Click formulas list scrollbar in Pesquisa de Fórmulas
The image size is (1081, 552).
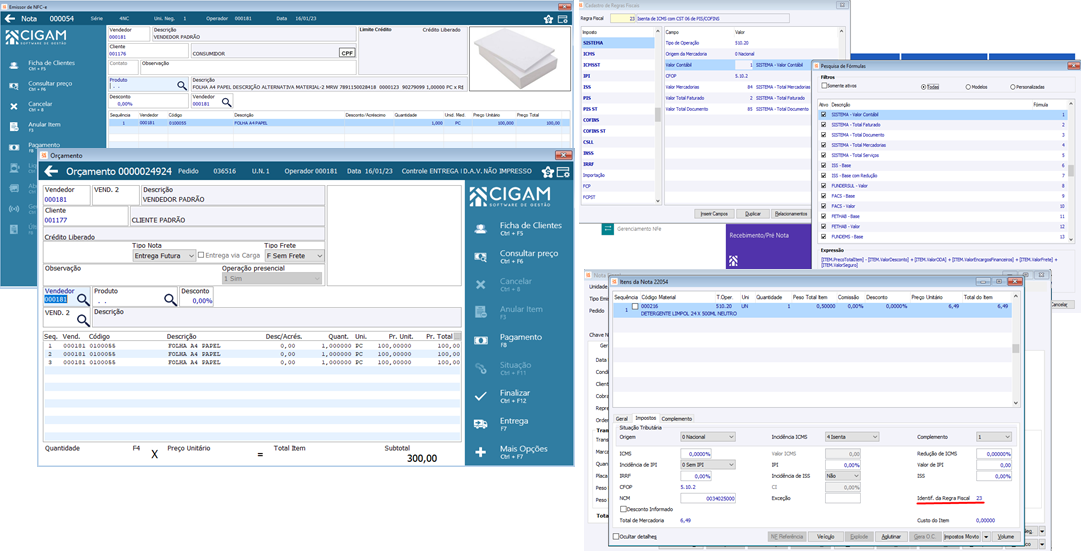coord(1071,172)
